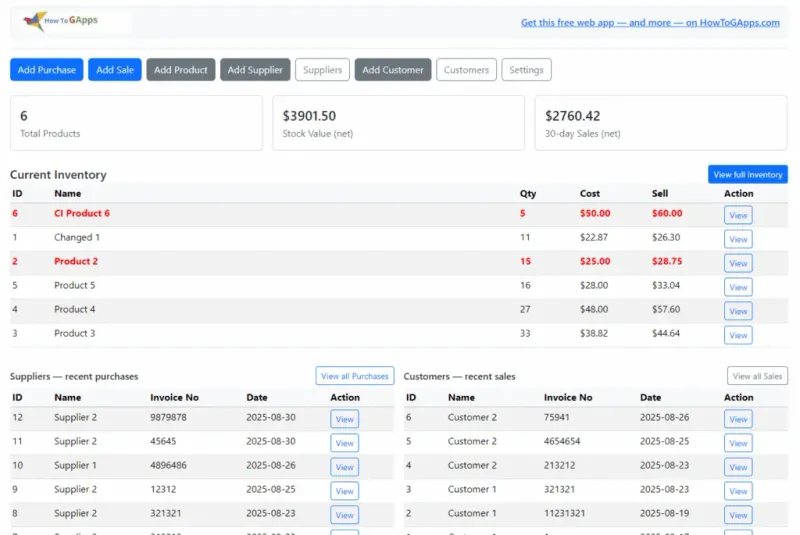This screenshot has width=800, height=535.
Task: View Product 4 details
Action: 738,311
